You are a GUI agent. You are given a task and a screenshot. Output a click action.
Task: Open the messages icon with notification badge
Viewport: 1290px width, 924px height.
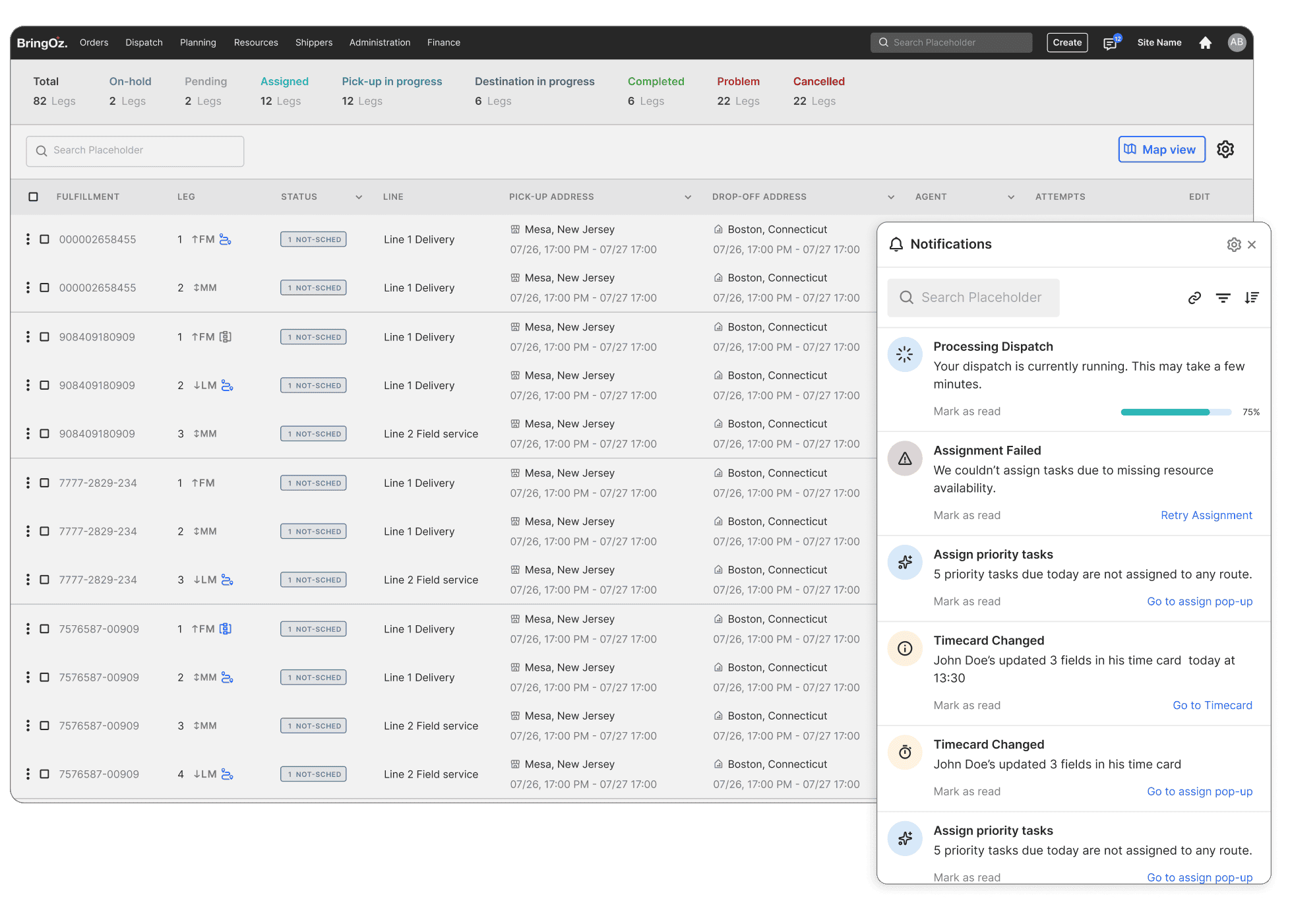(x=1111, y=43)
